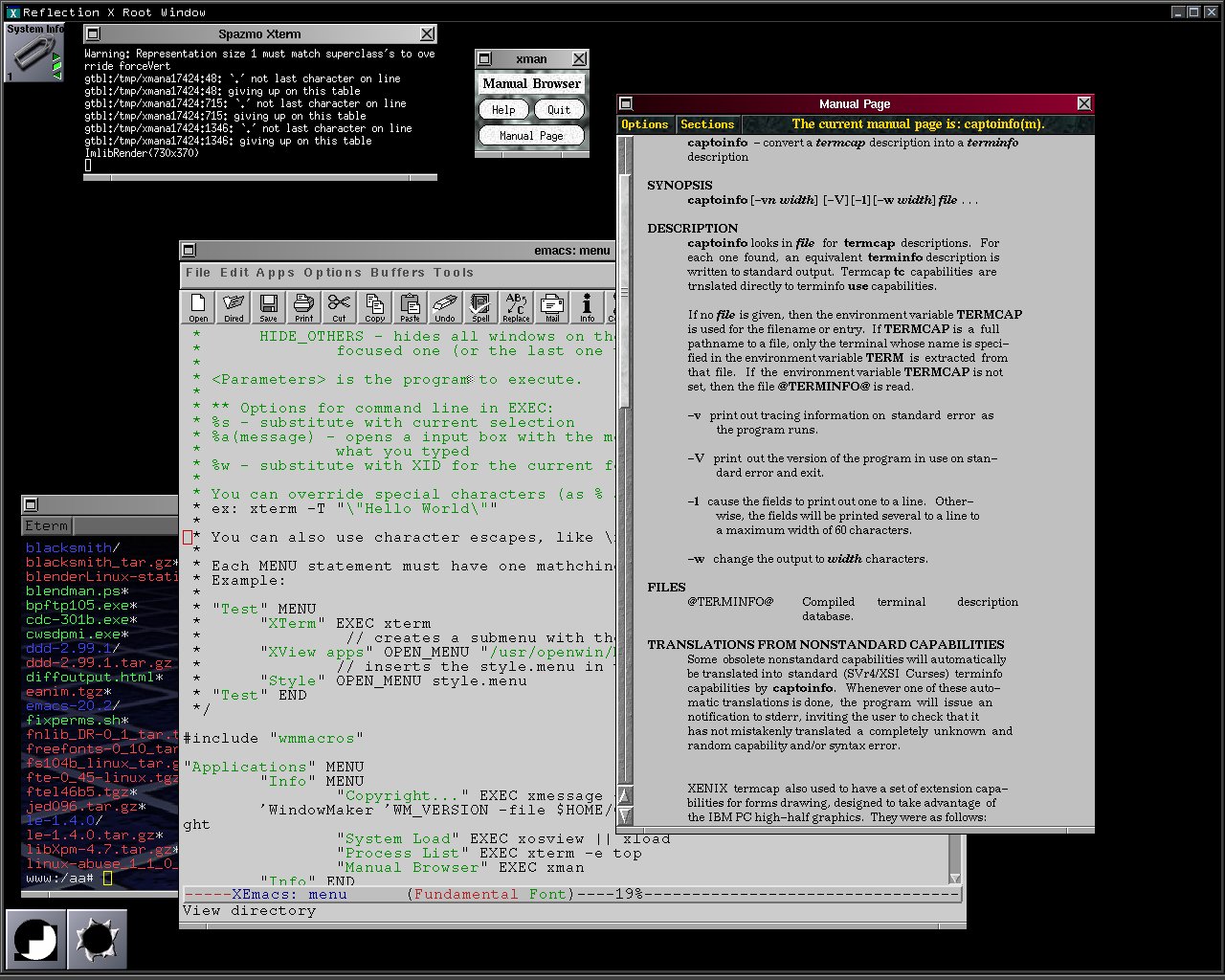This screenshot has height=980, width=1225.
Task: Click the black splat dock icon
Action: 97,939
